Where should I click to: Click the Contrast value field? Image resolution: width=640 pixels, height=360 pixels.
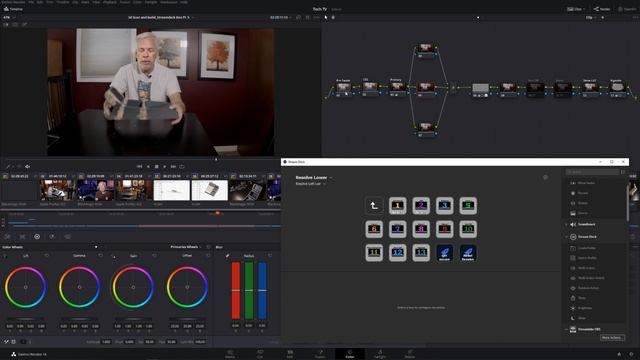tap(106, 342)
